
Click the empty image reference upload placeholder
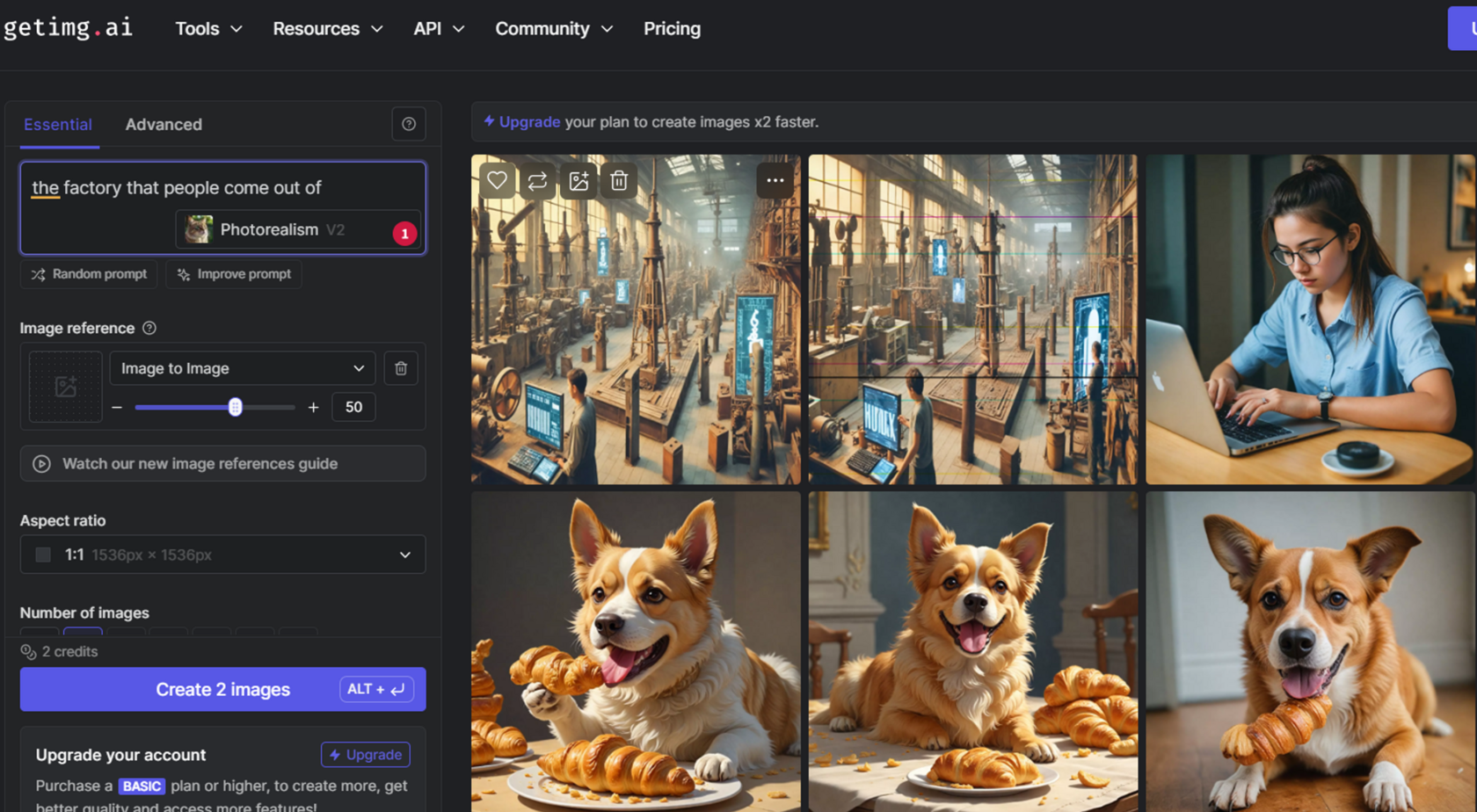66,387
